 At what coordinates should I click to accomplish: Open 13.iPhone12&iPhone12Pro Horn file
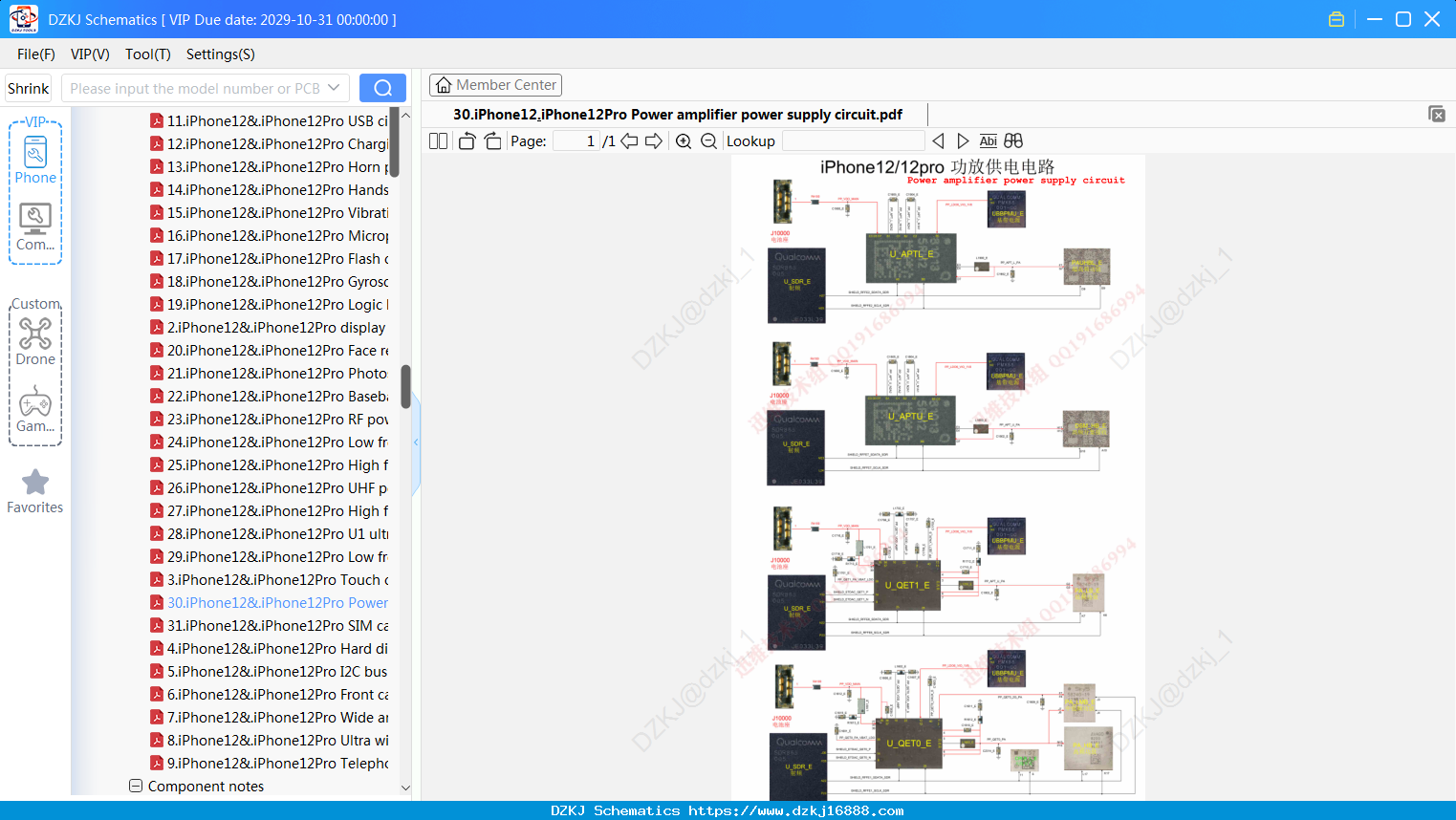point(277,166)
